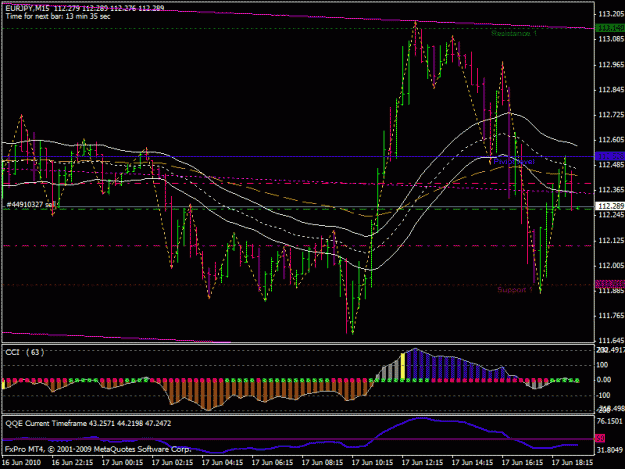
Task: Select the 113.085 price axis value
Action: coord(611,39)
